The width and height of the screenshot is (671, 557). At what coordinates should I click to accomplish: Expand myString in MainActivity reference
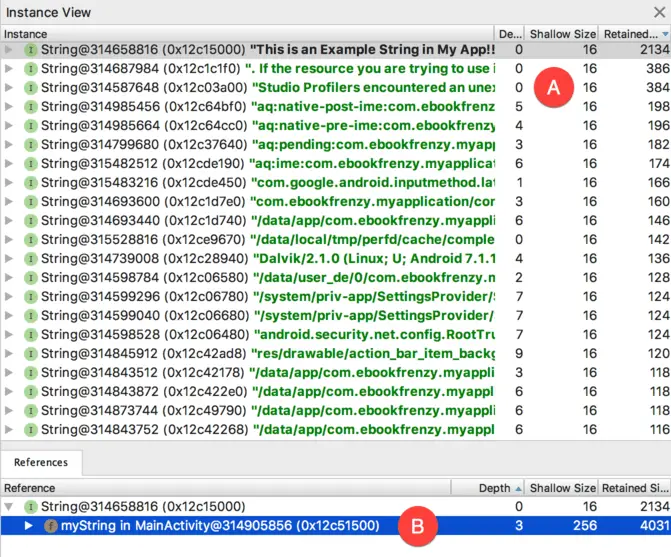28,526
